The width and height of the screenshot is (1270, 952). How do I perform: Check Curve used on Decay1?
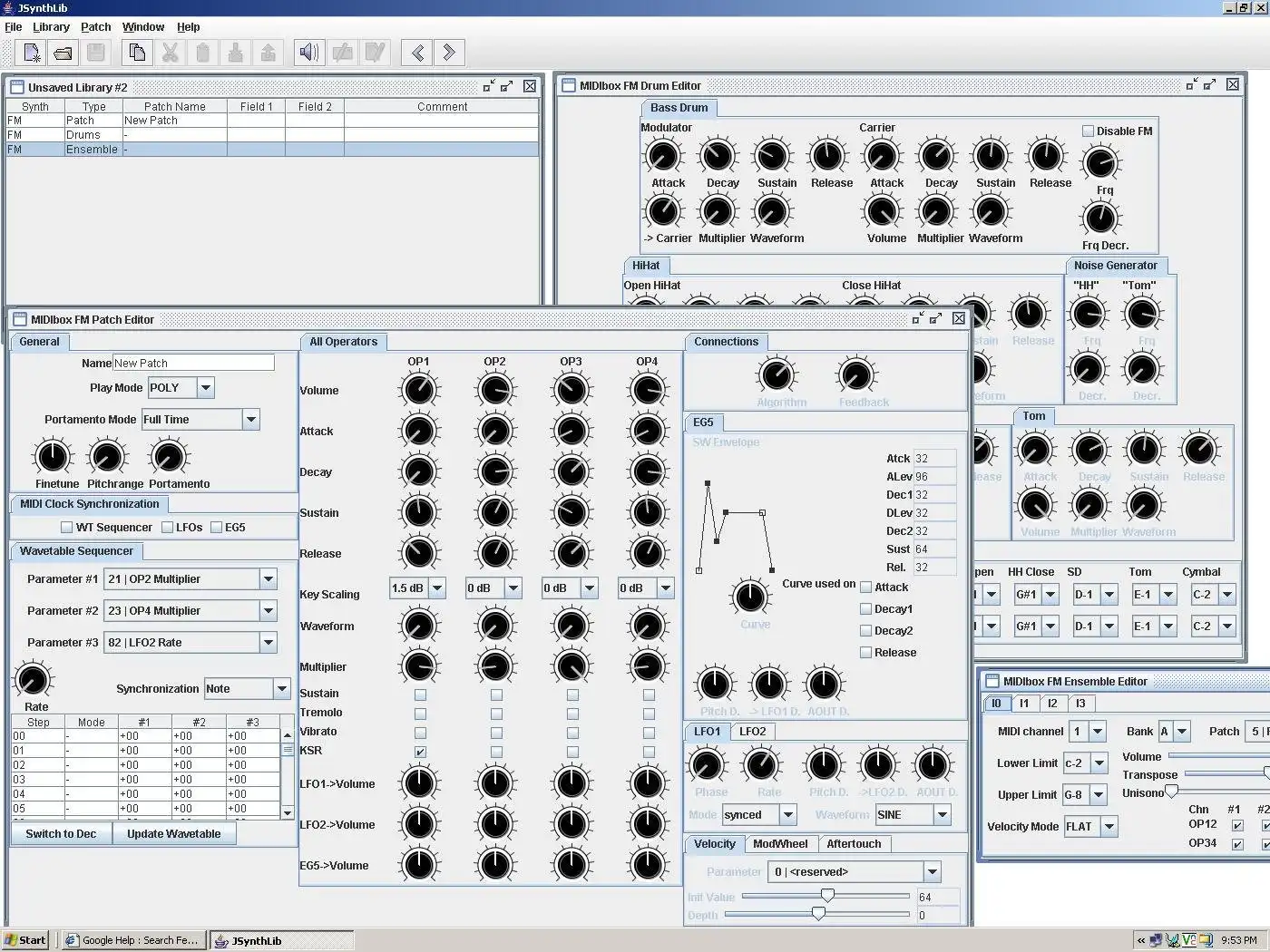click(865, 609)
